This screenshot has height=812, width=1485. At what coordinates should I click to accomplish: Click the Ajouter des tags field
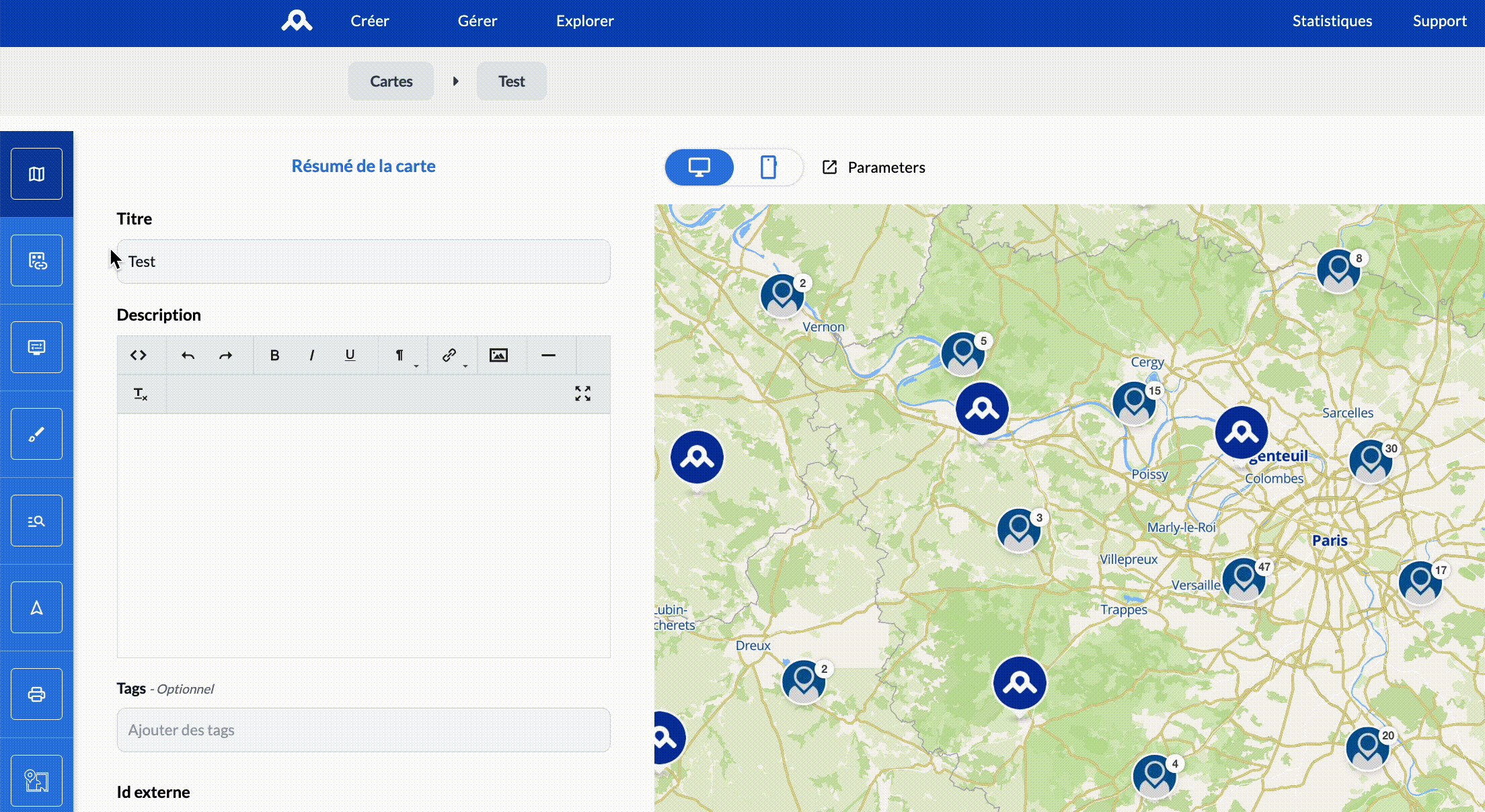click(363, 730)
